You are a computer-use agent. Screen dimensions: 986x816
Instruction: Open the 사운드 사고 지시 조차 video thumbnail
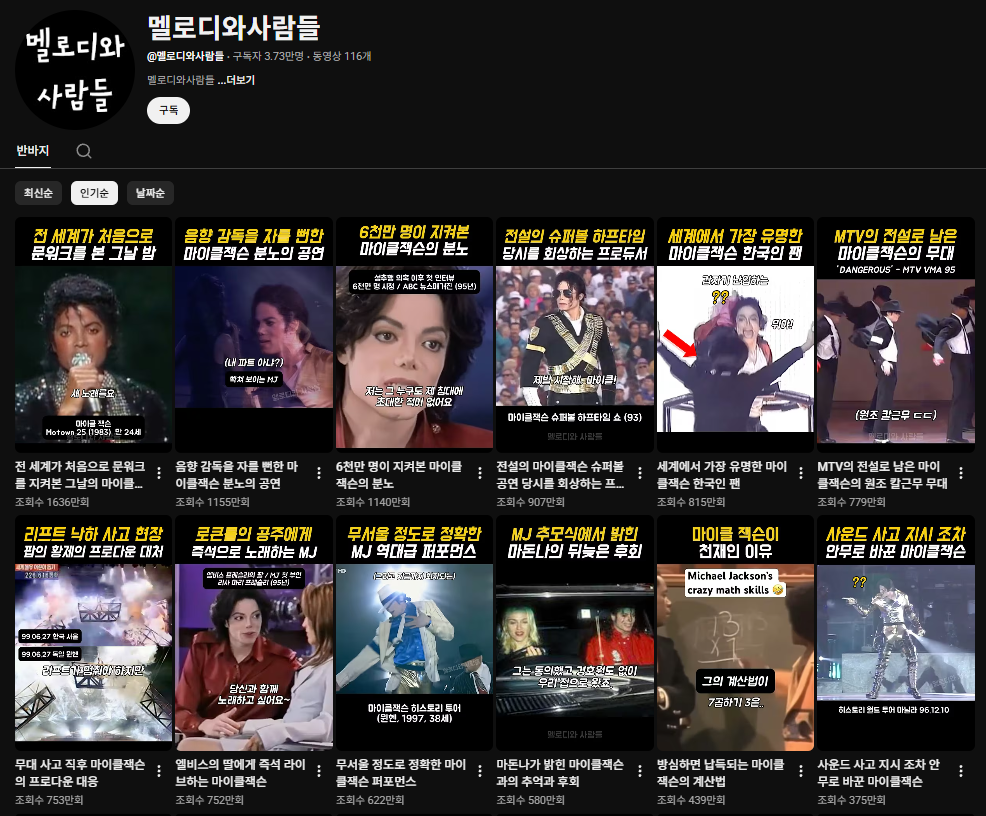895,633
